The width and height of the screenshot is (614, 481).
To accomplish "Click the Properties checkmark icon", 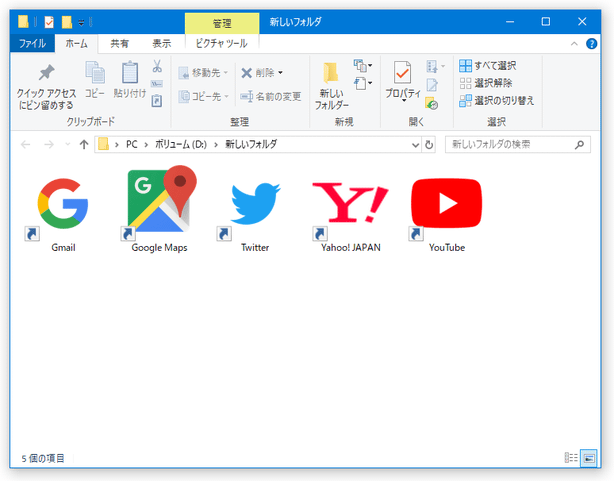I will 403,73.
